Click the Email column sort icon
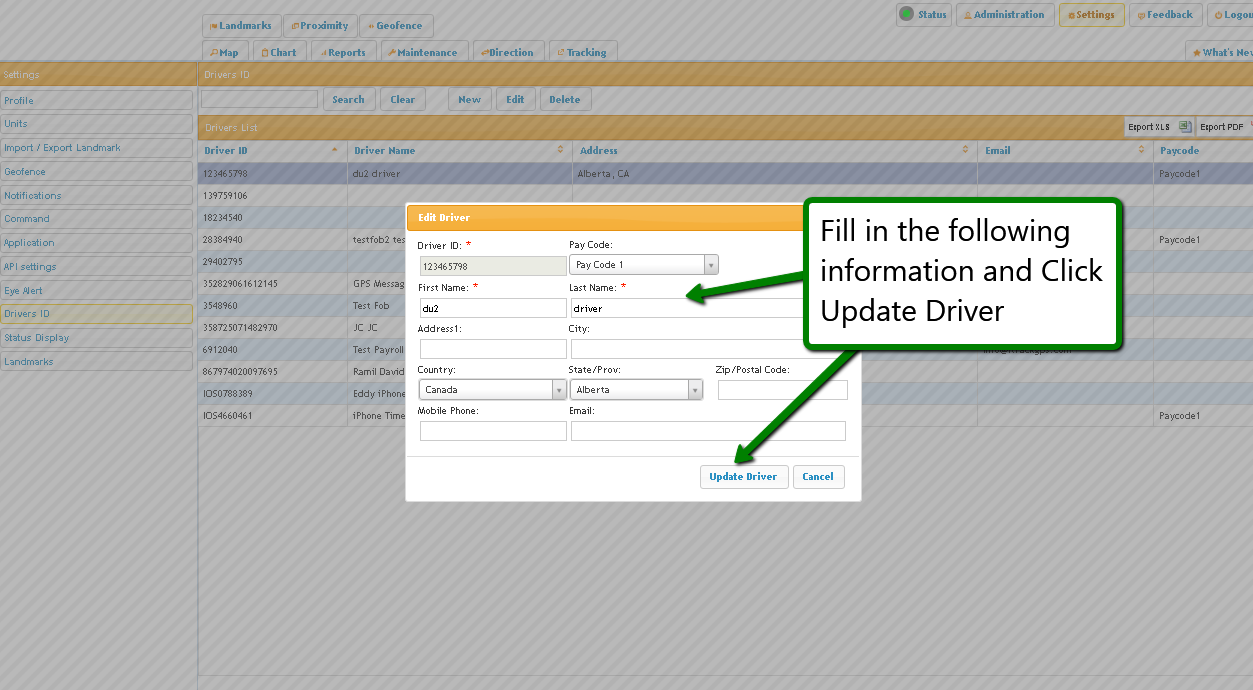 tap(1141, 150)
